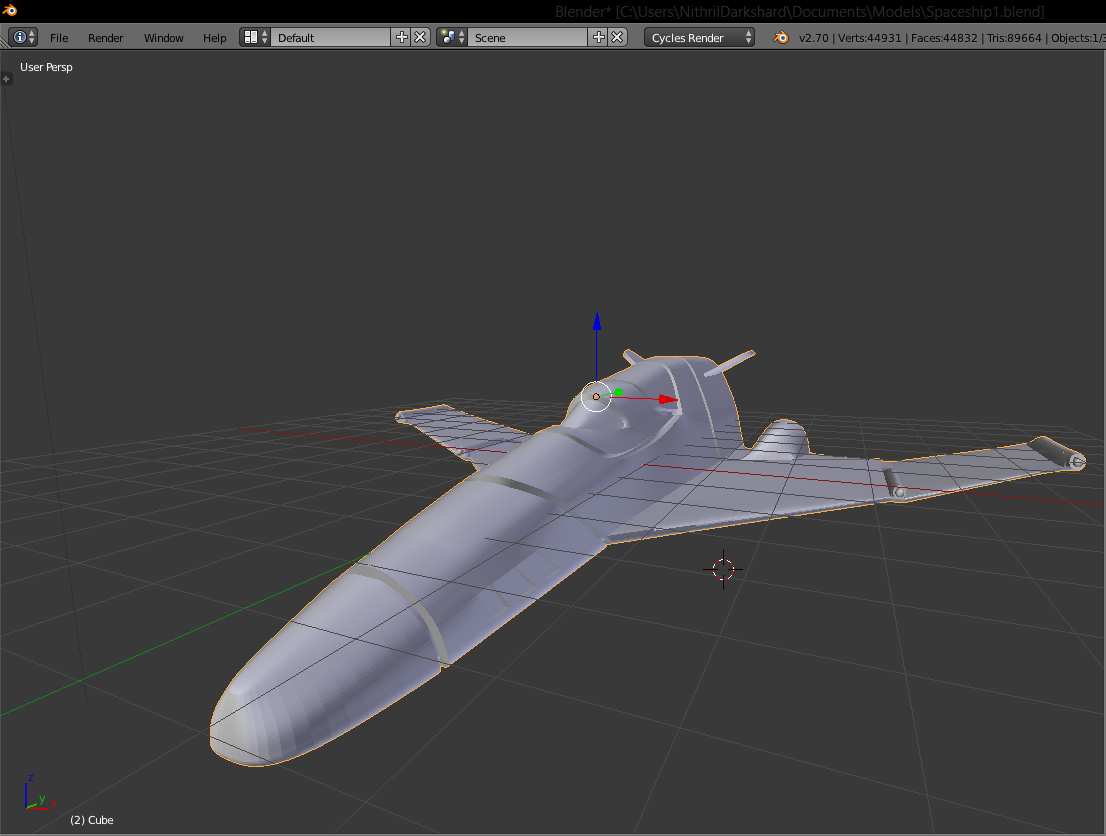Click the Verts:44931 statistic
The height and width of the screenshot is (836, 1106).
coord(870,38)
